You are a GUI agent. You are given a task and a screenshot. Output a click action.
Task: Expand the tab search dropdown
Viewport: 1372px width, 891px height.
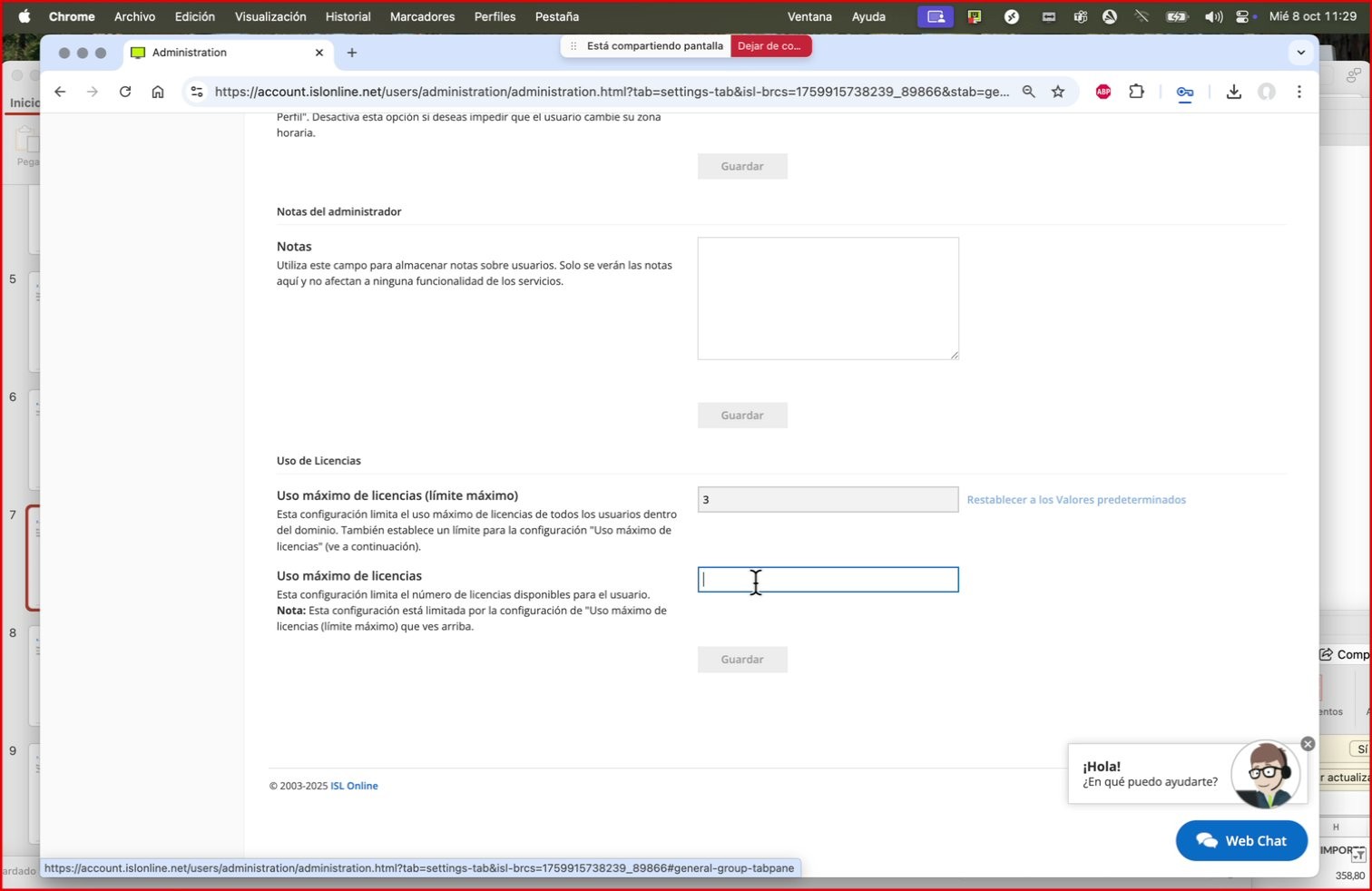click(1300, 53)
